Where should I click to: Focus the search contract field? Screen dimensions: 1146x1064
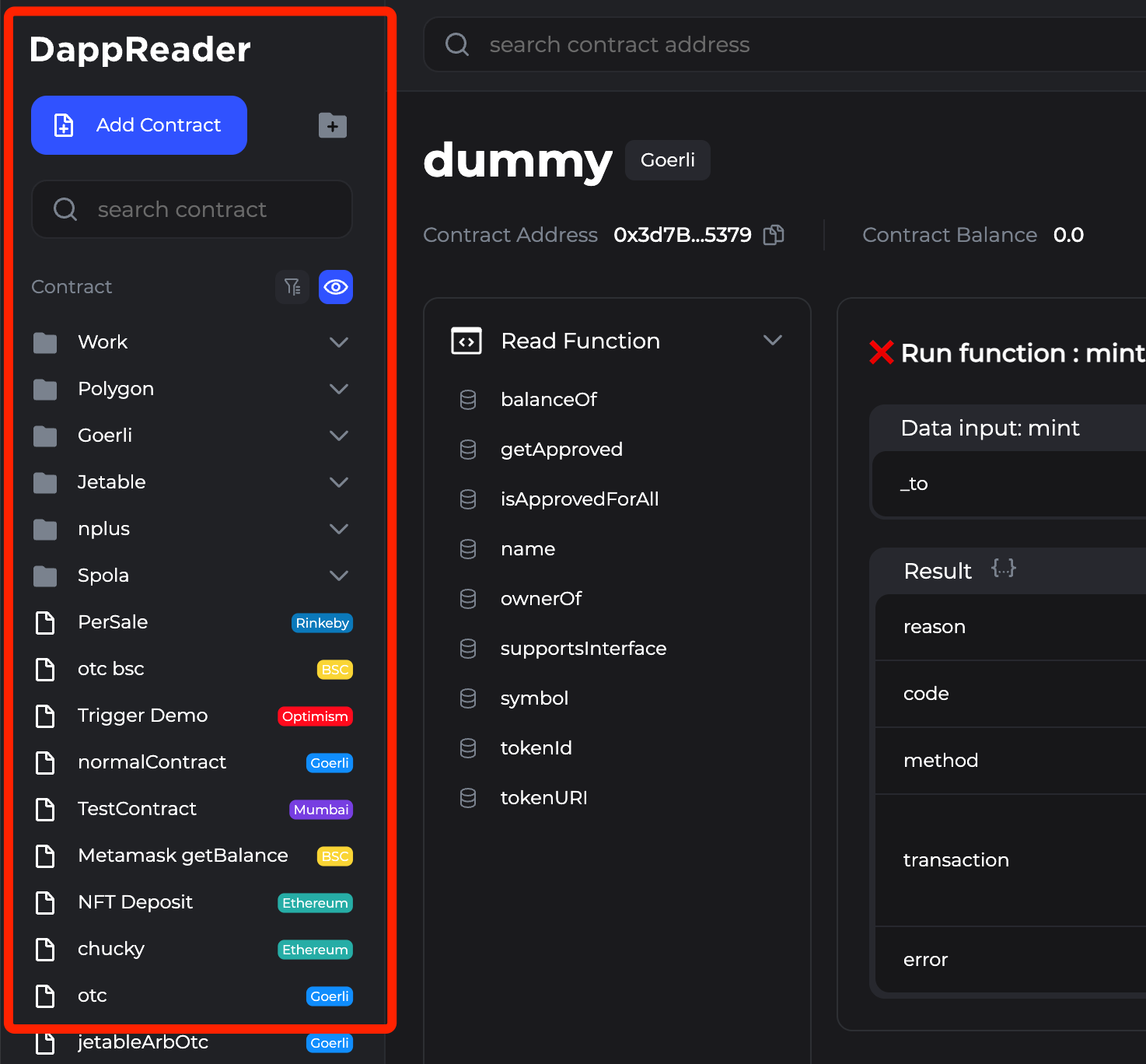coord(192,209)
